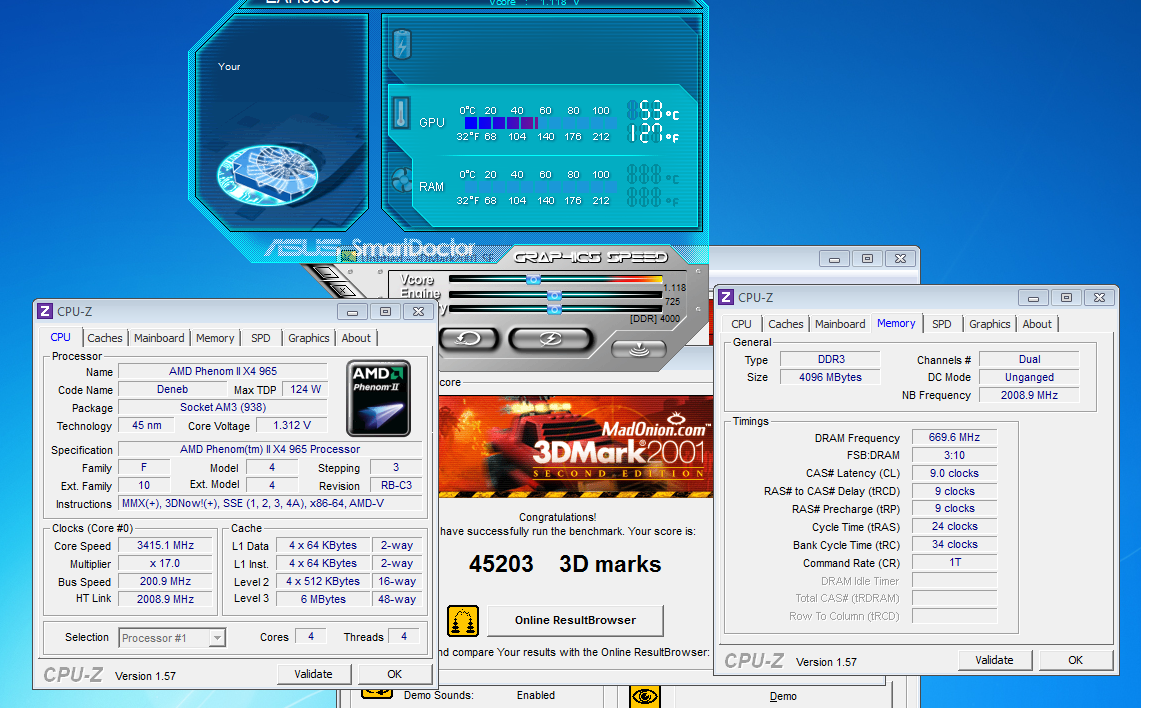Adjust the Vcore slider handle

coord(533,280)
